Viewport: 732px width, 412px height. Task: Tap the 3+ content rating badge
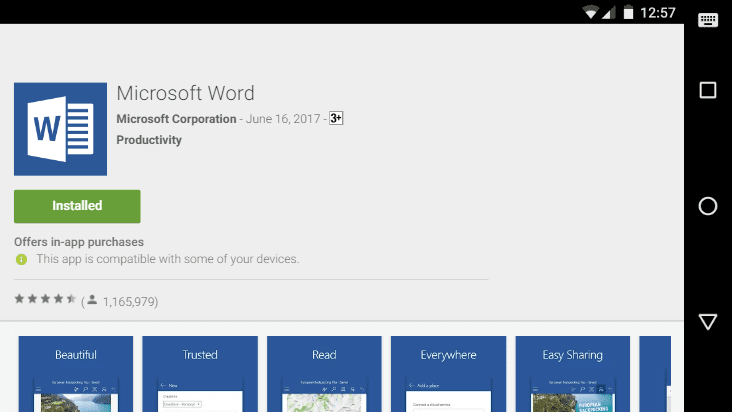point(336,118)
